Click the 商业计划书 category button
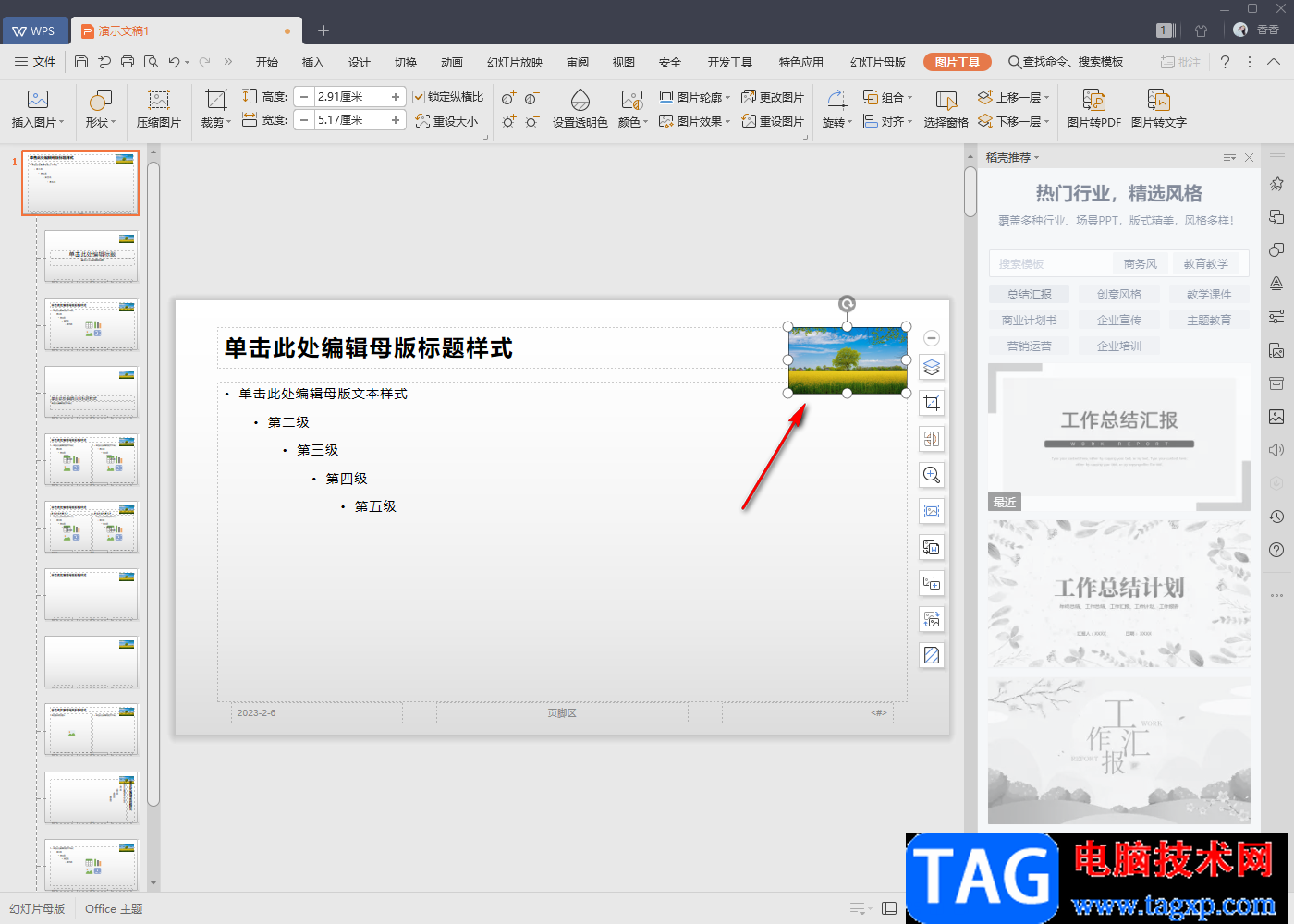 coord(1029,320)
